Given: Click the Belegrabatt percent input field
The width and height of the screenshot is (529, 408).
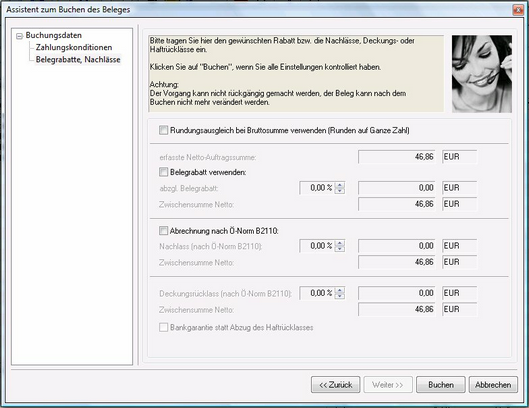Looking at the screenshot, I should point(317,188).
